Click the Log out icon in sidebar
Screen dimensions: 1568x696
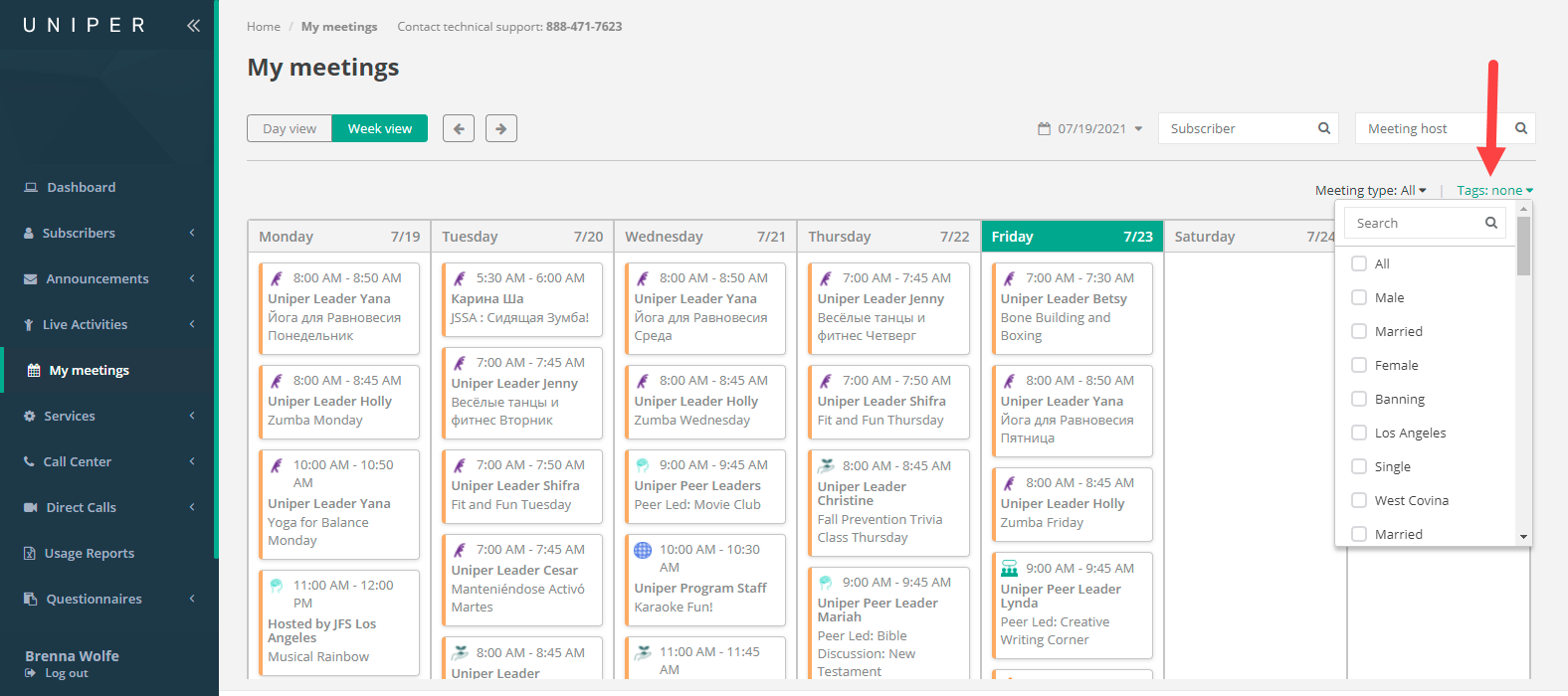[x=31, y=673]
